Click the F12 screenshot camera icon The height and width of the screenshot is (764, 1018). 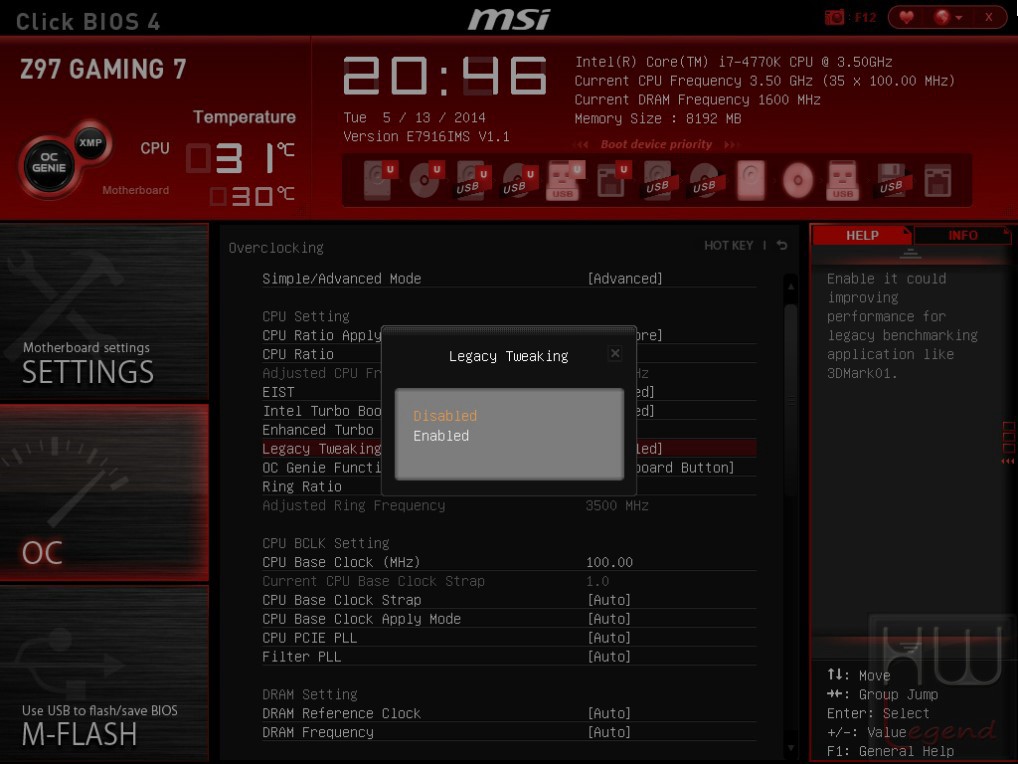[834, 18]
